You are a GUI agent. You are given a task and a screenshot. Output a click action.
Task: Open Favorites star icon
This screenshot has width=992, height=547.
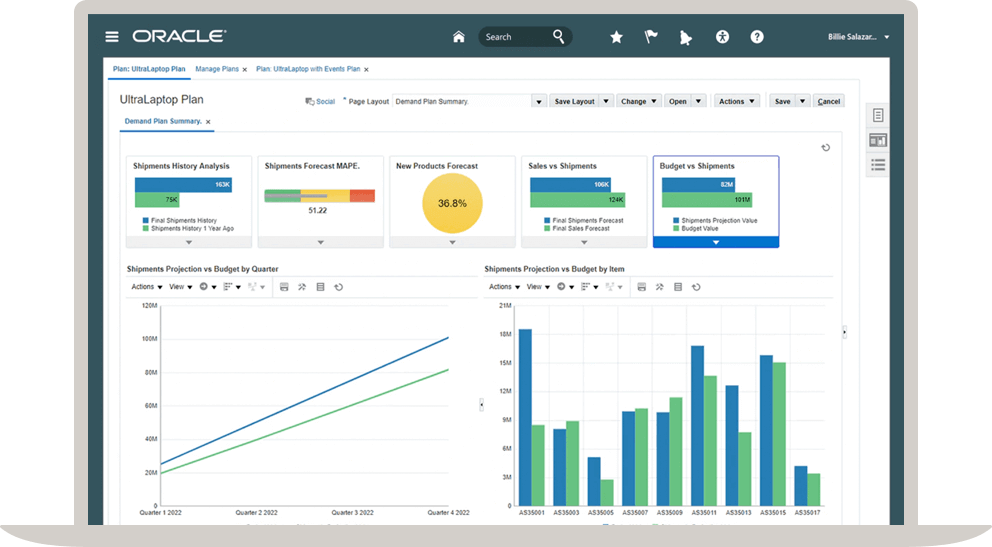coord(616,37)
